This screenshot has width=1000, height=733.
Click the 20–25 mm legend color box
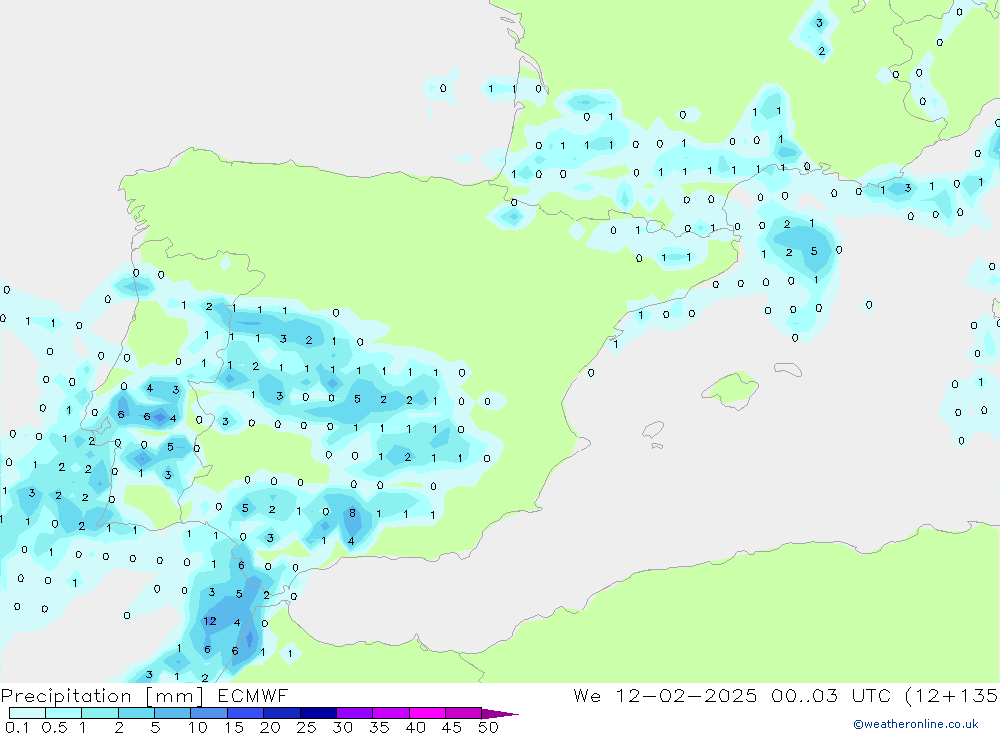click(282, 713)
